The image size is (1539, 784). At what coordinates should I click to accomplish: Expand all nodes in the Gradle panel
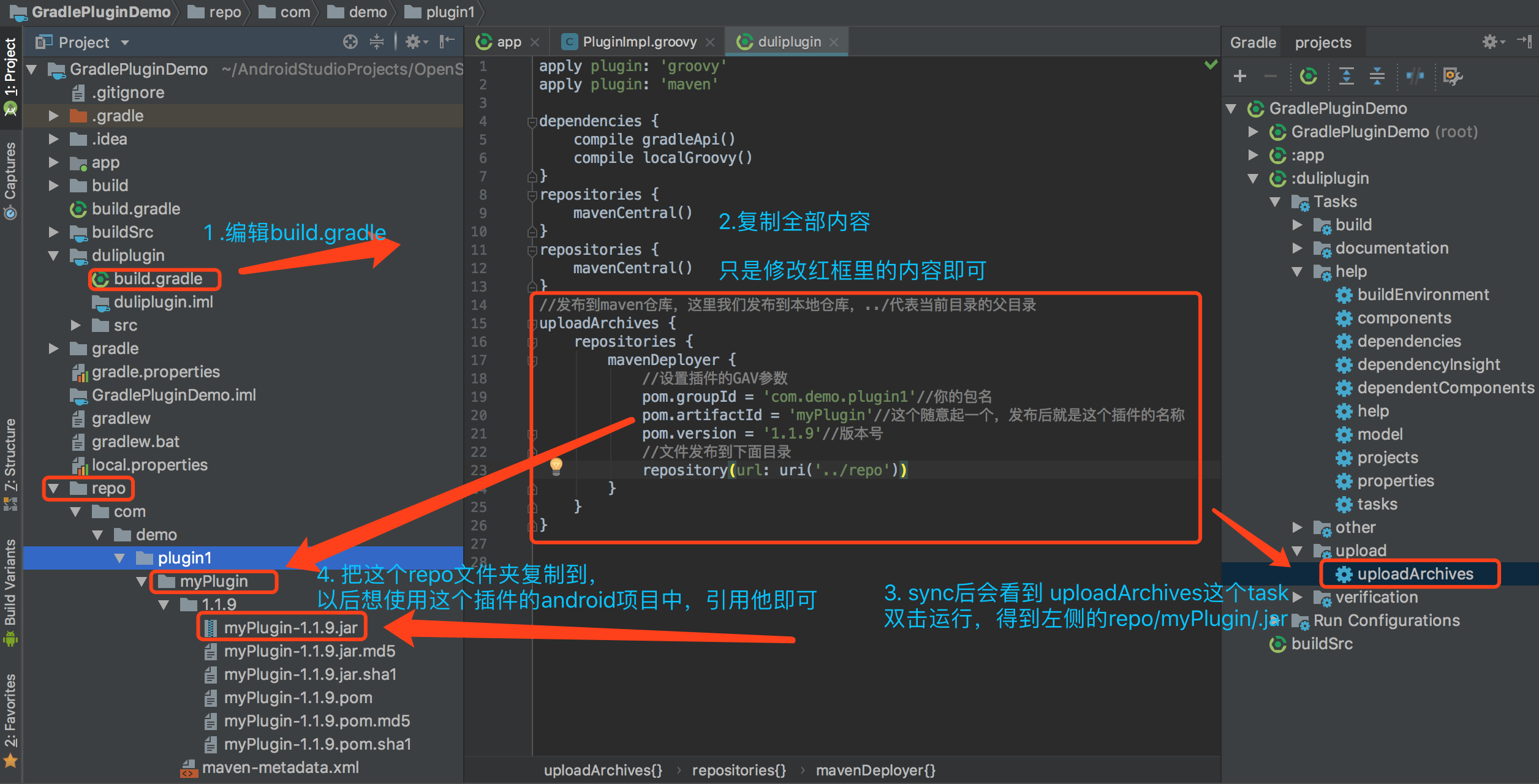pyautogui.click(x=1346, y=76)
